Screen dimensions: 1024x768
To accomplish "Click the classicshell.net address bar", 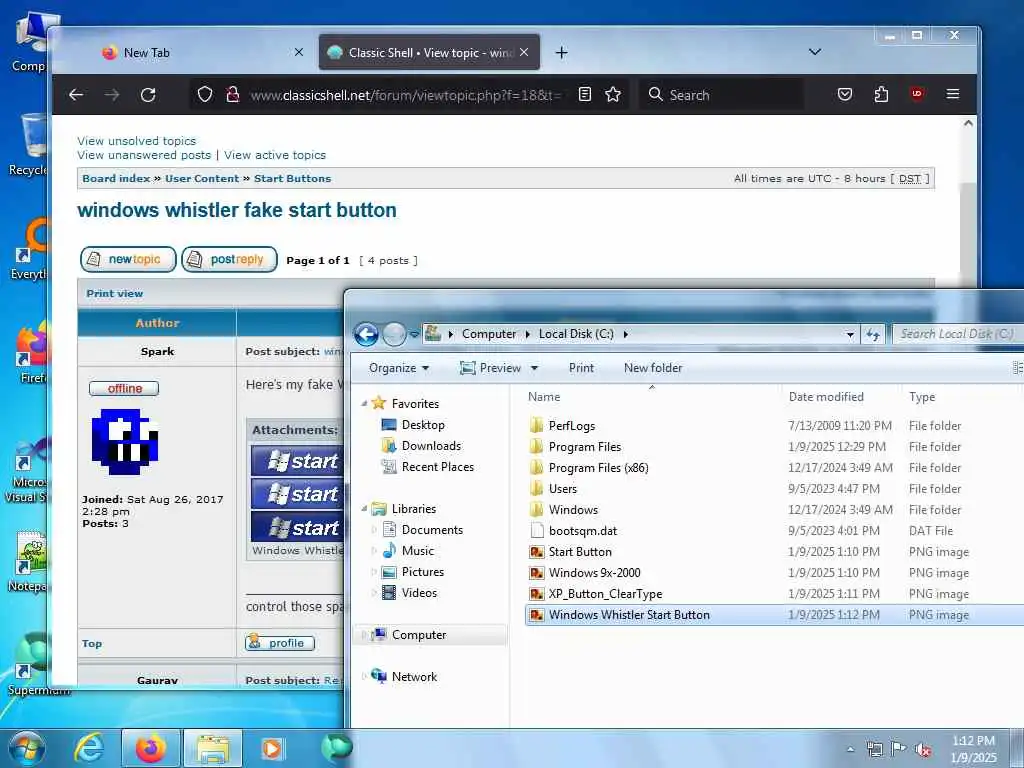I will [x=405, y=95].
